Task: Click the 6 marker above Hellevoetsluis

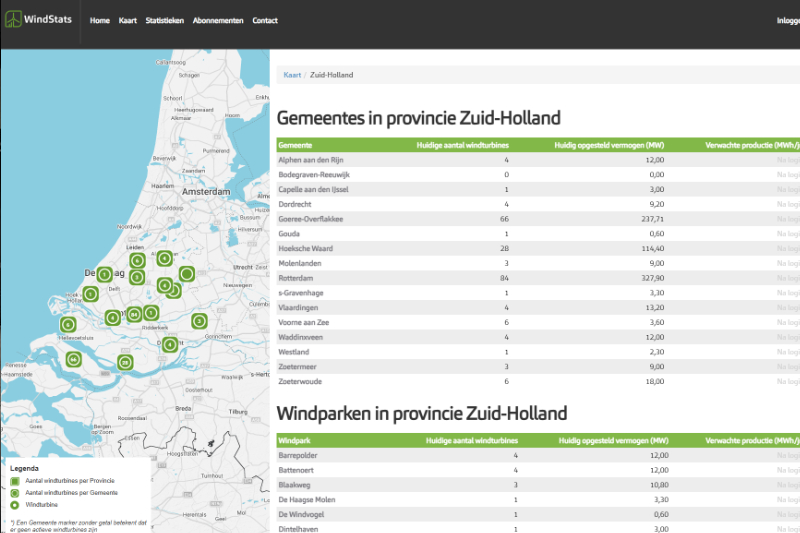Action: point(68,324)
